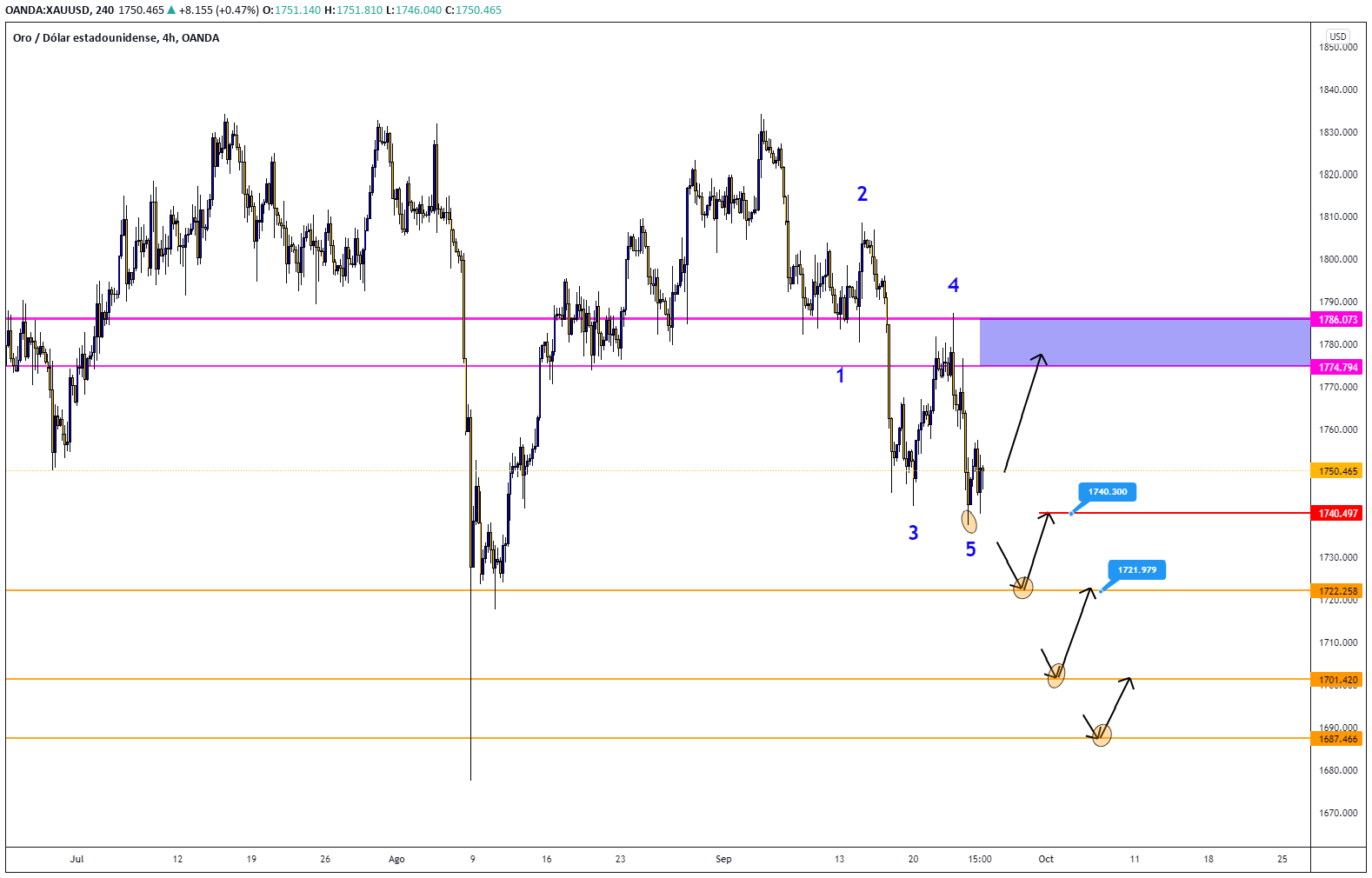This screenshot has height=878, width=1372.
Task: Select wave label 2 on the chart
Action: pyautogui.click(x=862, y=194)
